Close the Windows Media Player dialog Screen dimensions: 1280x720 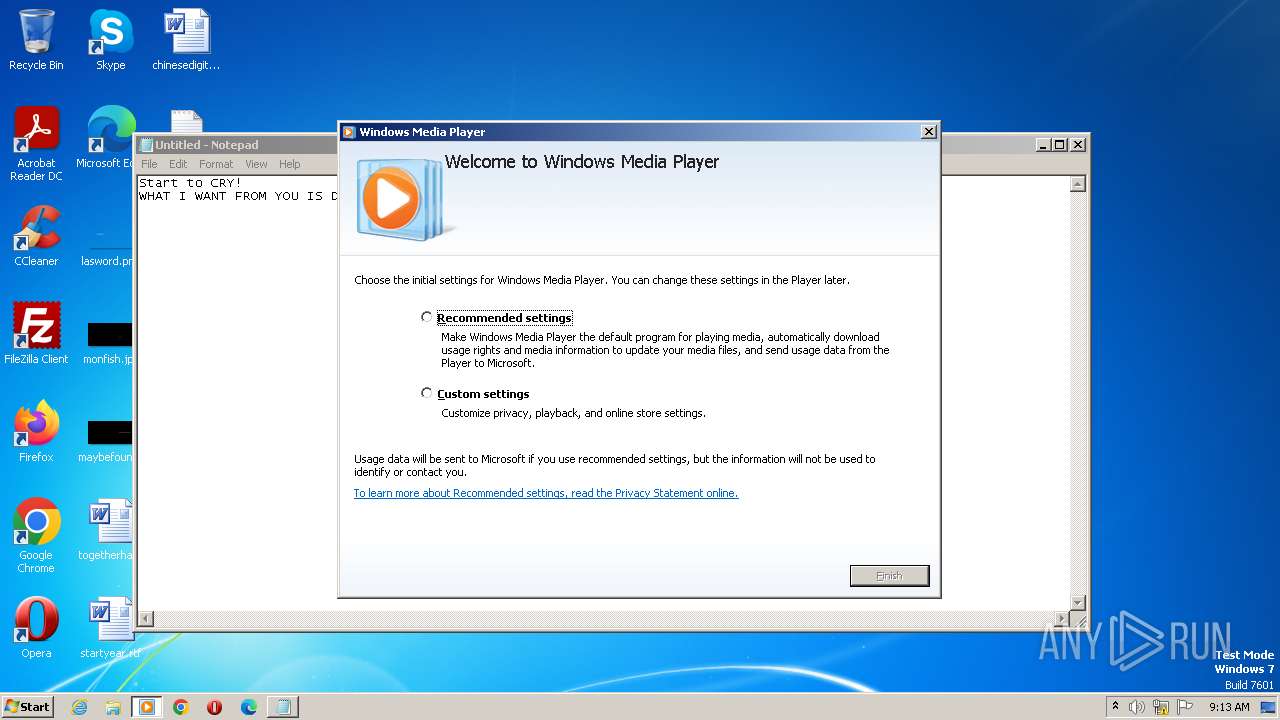(x=928, y=132)
